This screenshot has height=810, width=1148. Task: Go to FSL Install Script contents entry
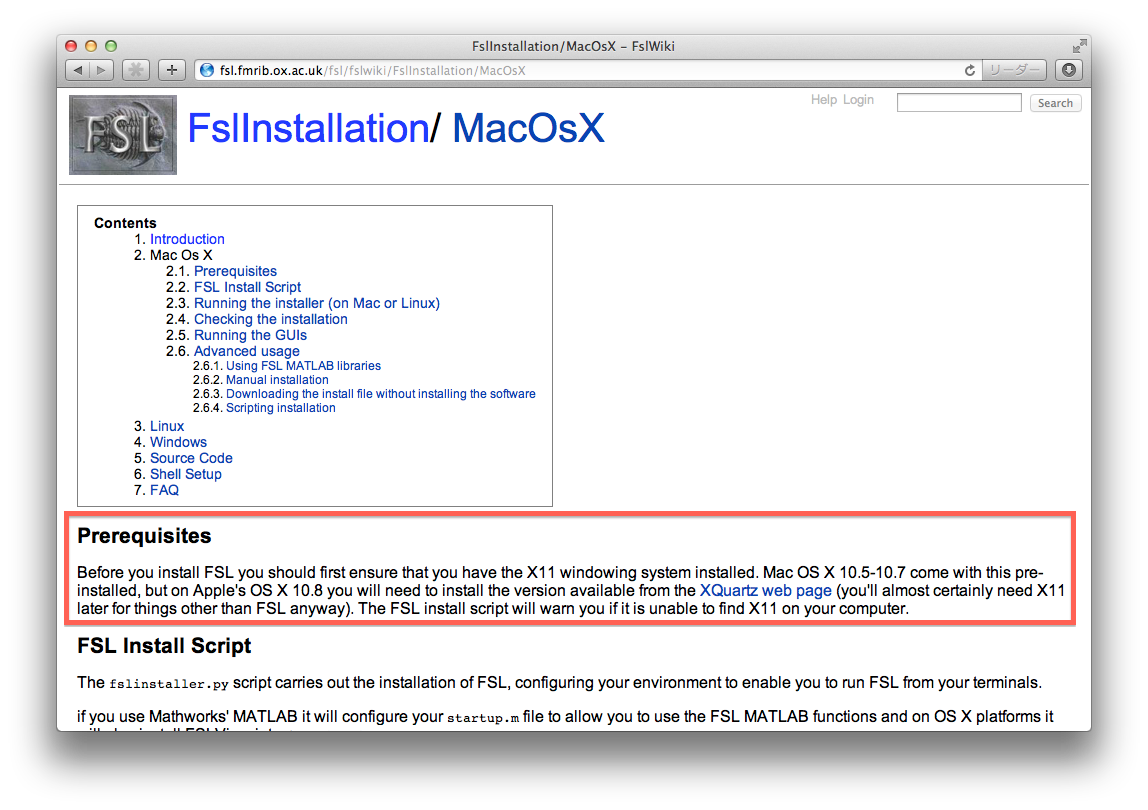coord(247,287)
